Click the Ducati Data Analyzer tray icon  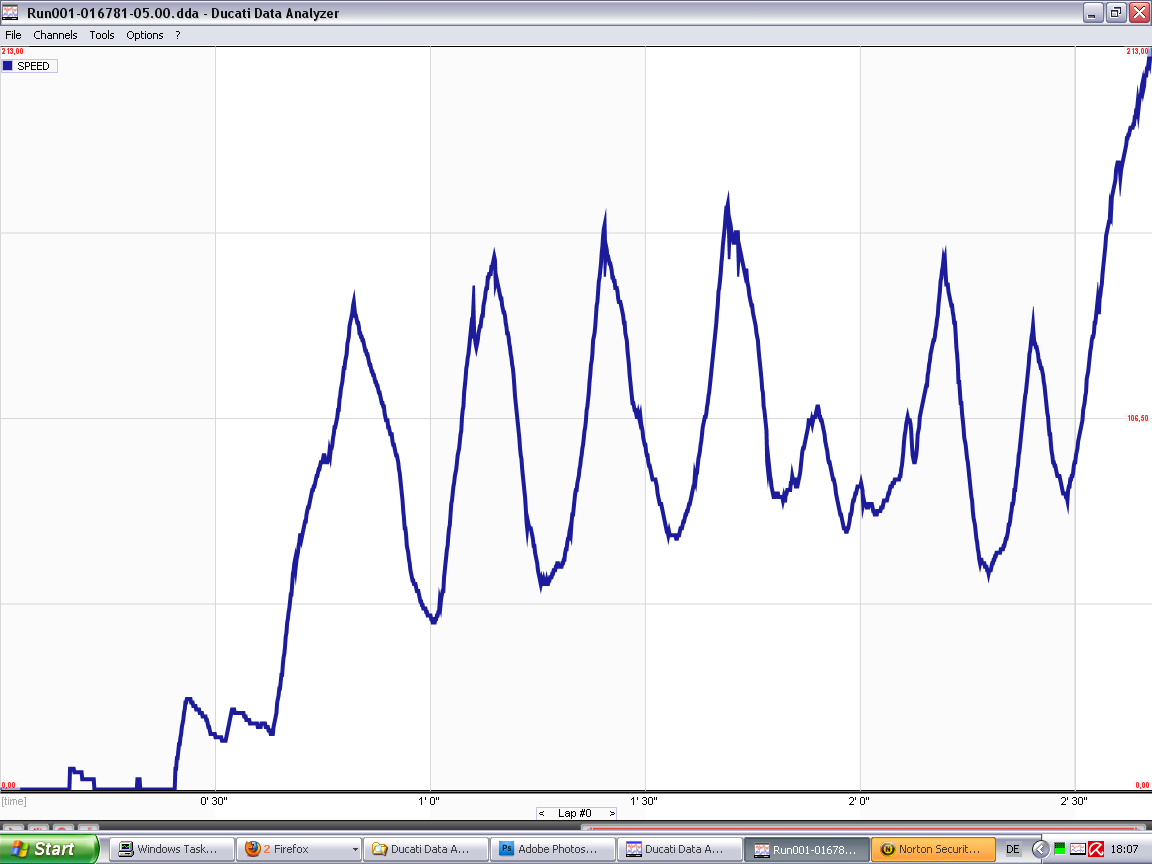click(1078, 849)
